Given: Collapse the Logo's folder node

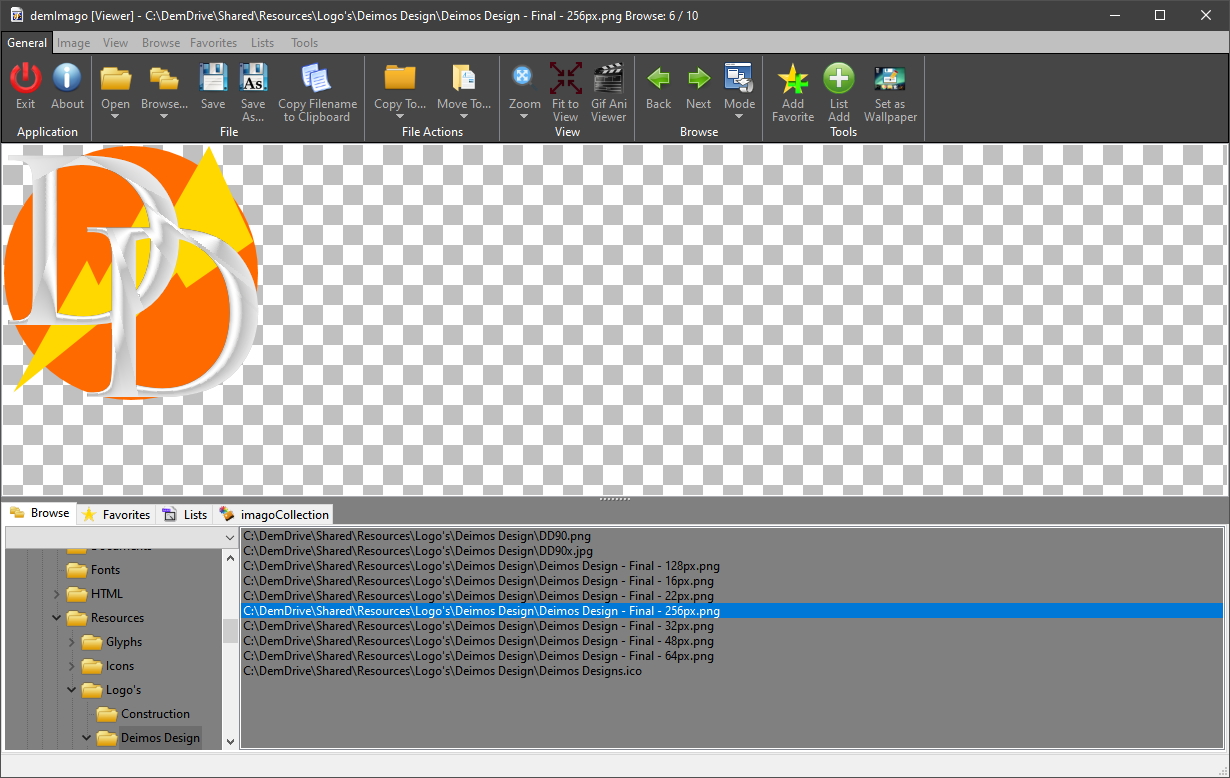Looking at the screenshot, I should pos(72,690).
